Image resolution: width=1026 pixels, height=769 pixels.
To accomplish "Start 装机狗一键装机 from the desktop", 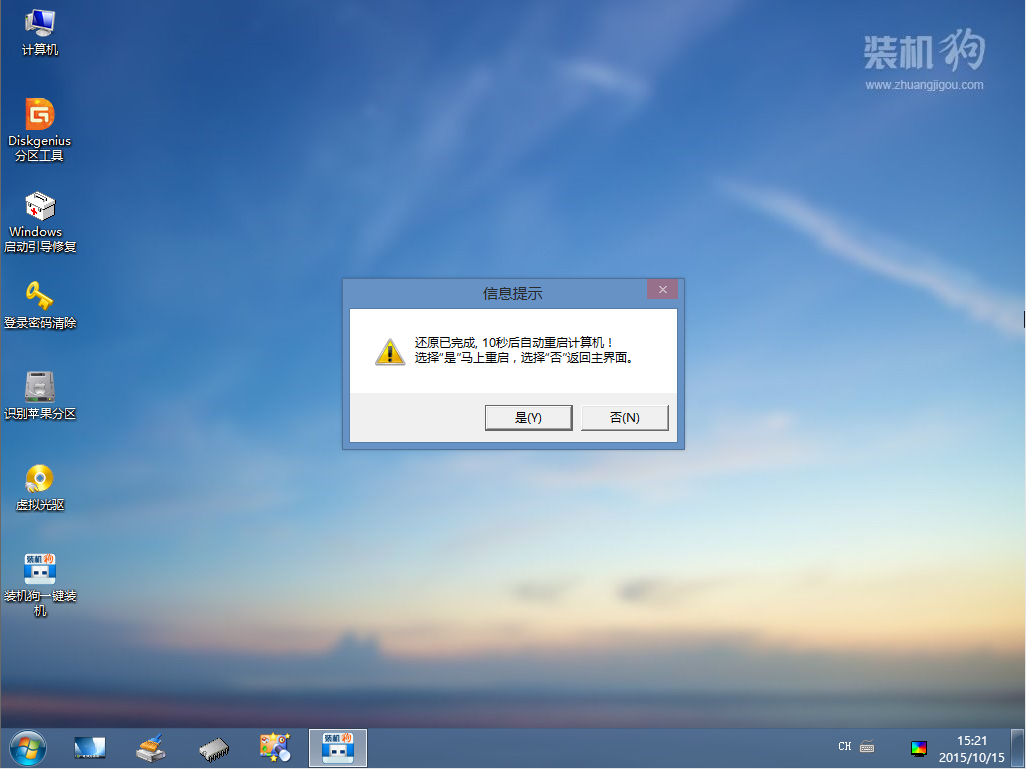I will [38, 568].
